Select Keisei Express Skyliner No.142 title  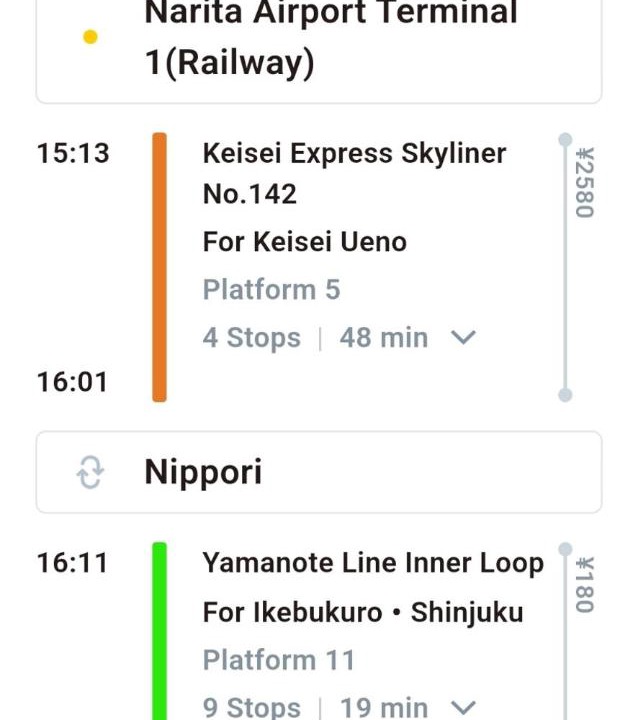tap(354, 173)
